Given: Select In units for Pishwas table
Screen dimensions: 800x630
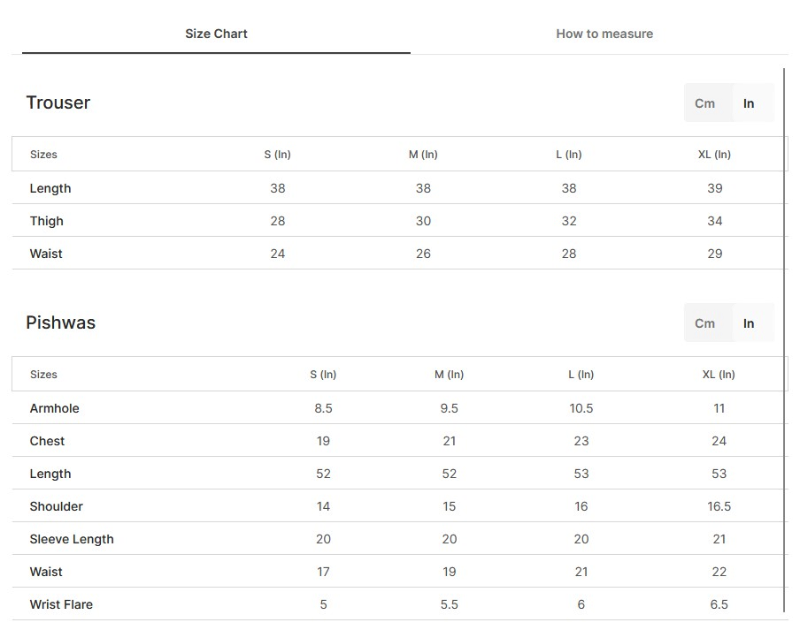Looking at the screenshot, I should tap(749, 323).
